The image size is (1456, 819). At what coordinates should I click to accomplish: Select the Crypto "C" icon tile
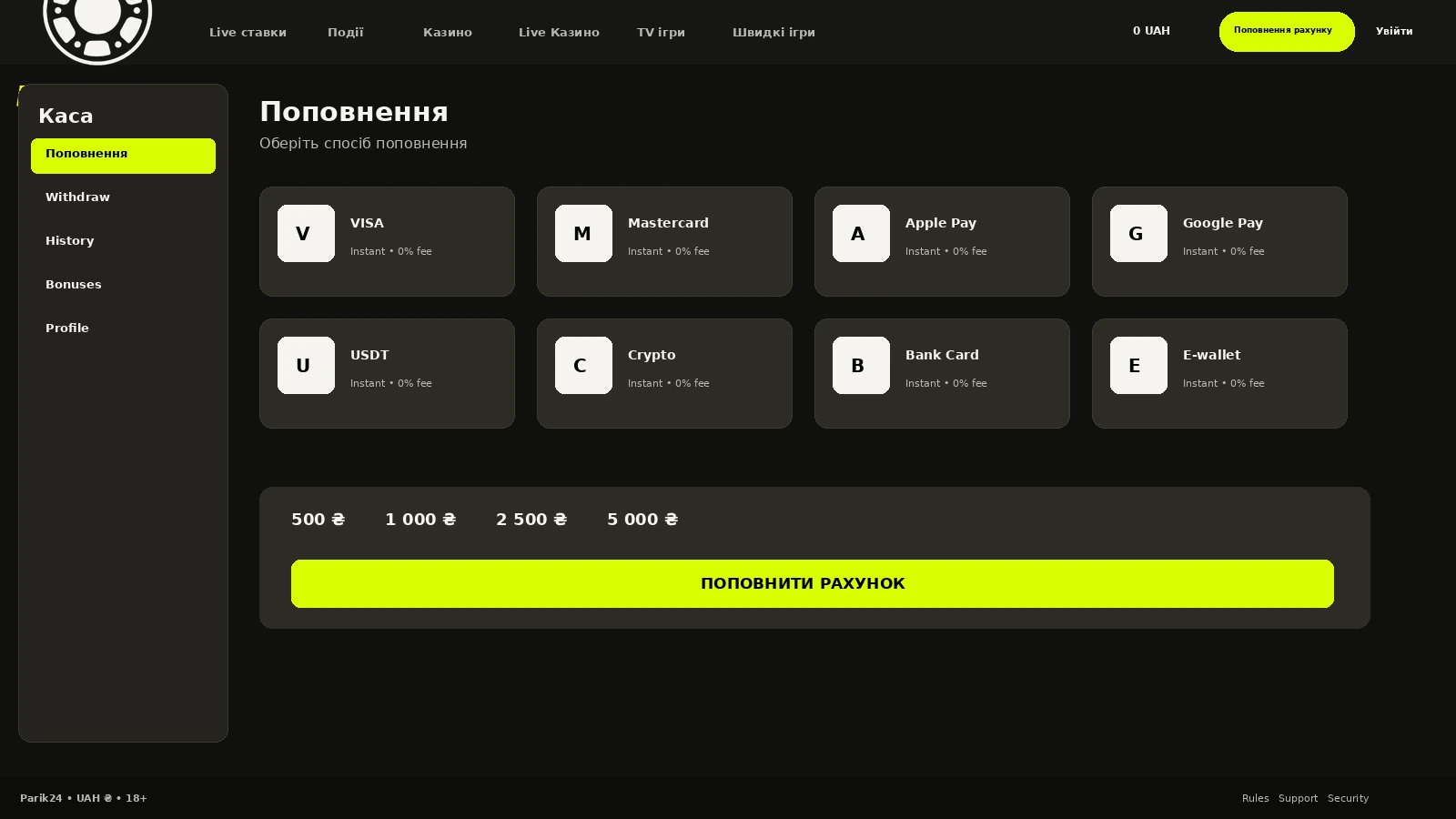tap(583, 366)
